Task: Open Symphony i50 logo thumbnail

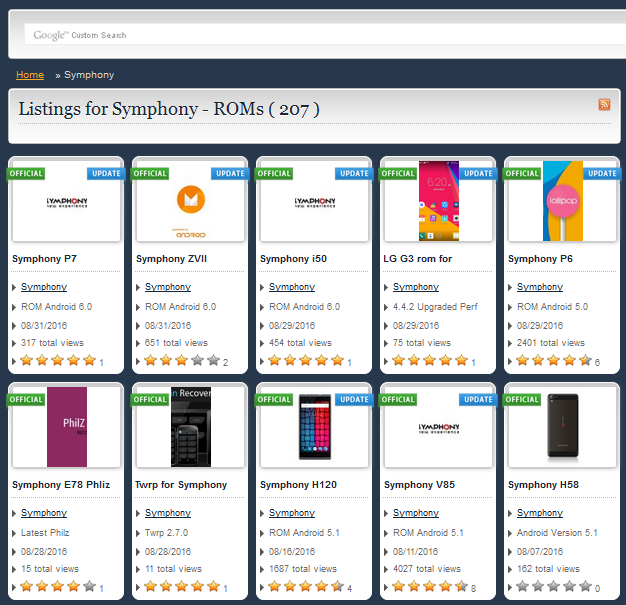Action: click(x=314, y=201)
